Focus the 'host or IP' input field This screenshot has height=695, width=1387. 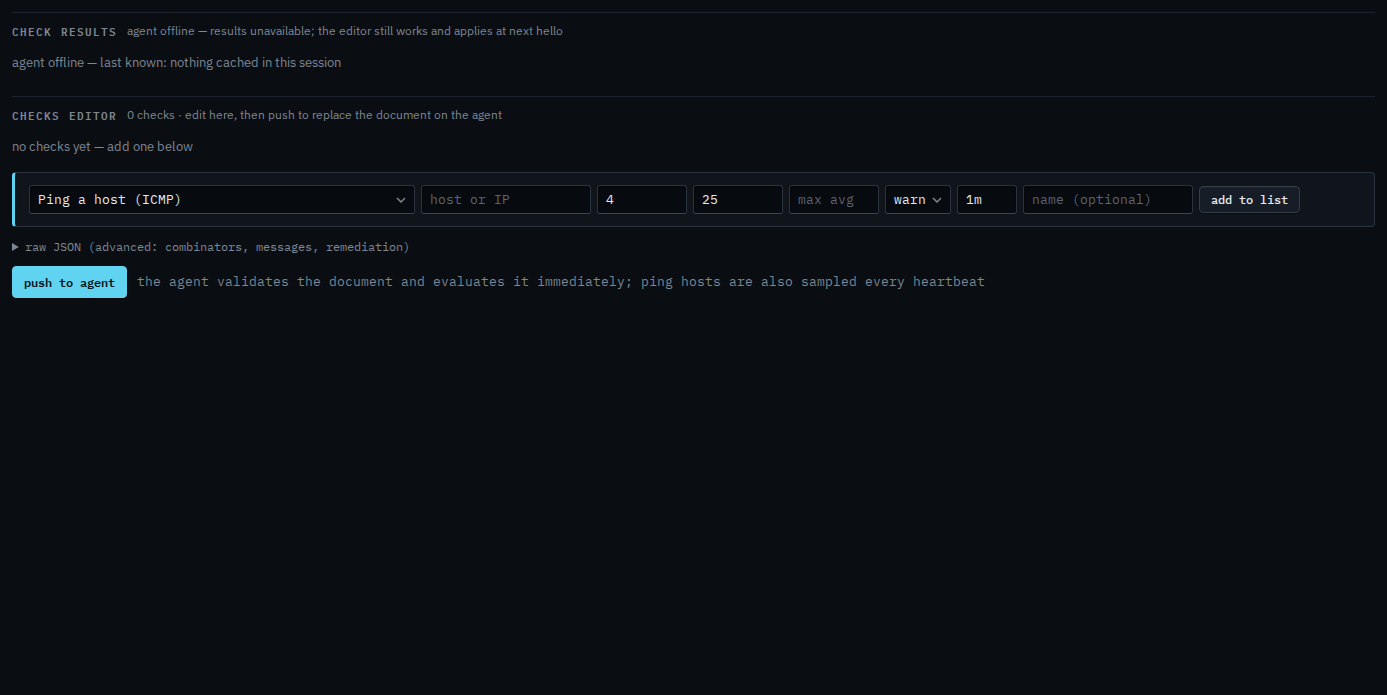(506, 200)
